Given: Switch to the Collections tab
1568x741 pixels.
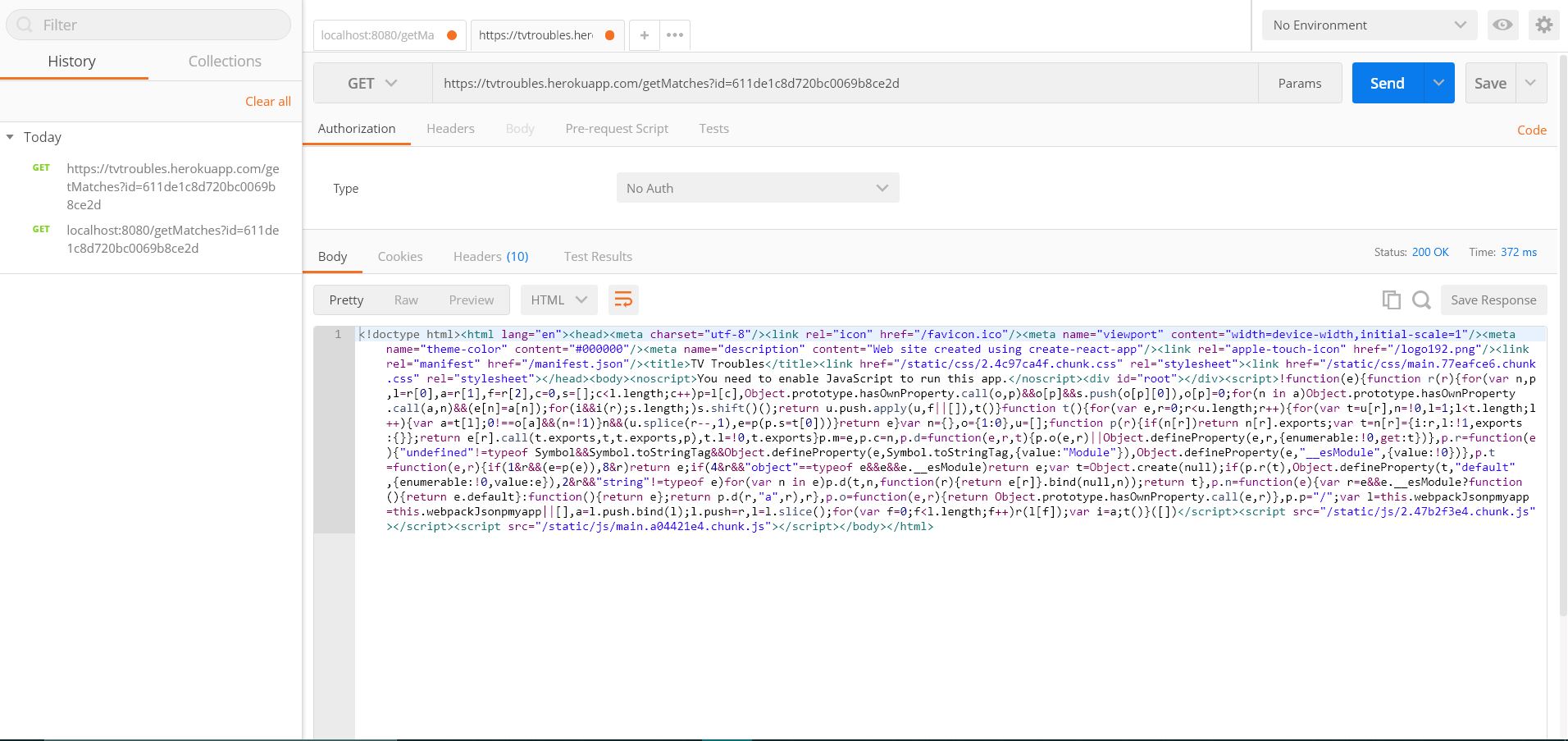Looking at the screenshot, I should pos(225,61).
